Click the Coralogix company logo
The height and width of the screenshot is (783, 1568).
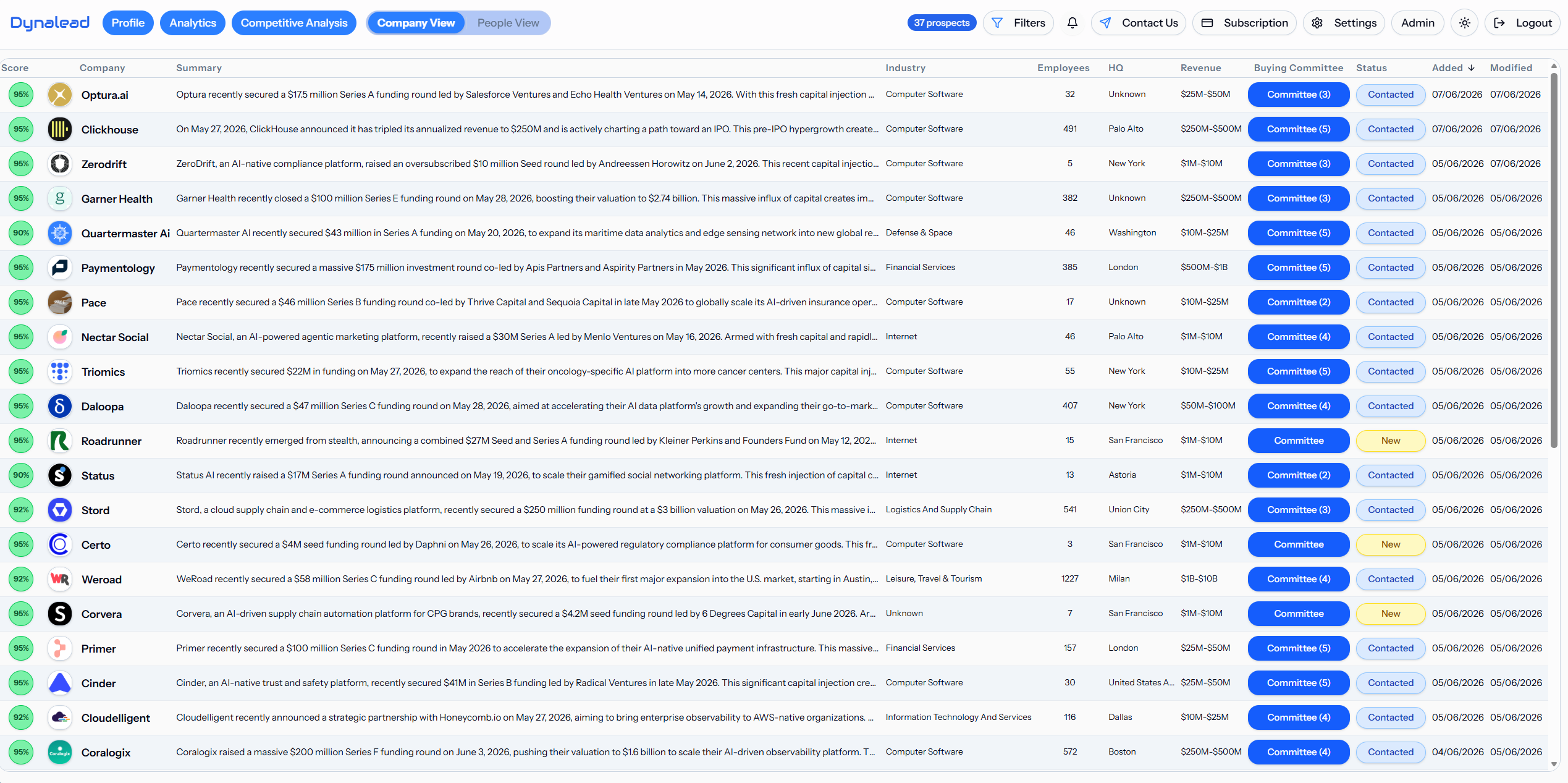(x=60, y=752)
